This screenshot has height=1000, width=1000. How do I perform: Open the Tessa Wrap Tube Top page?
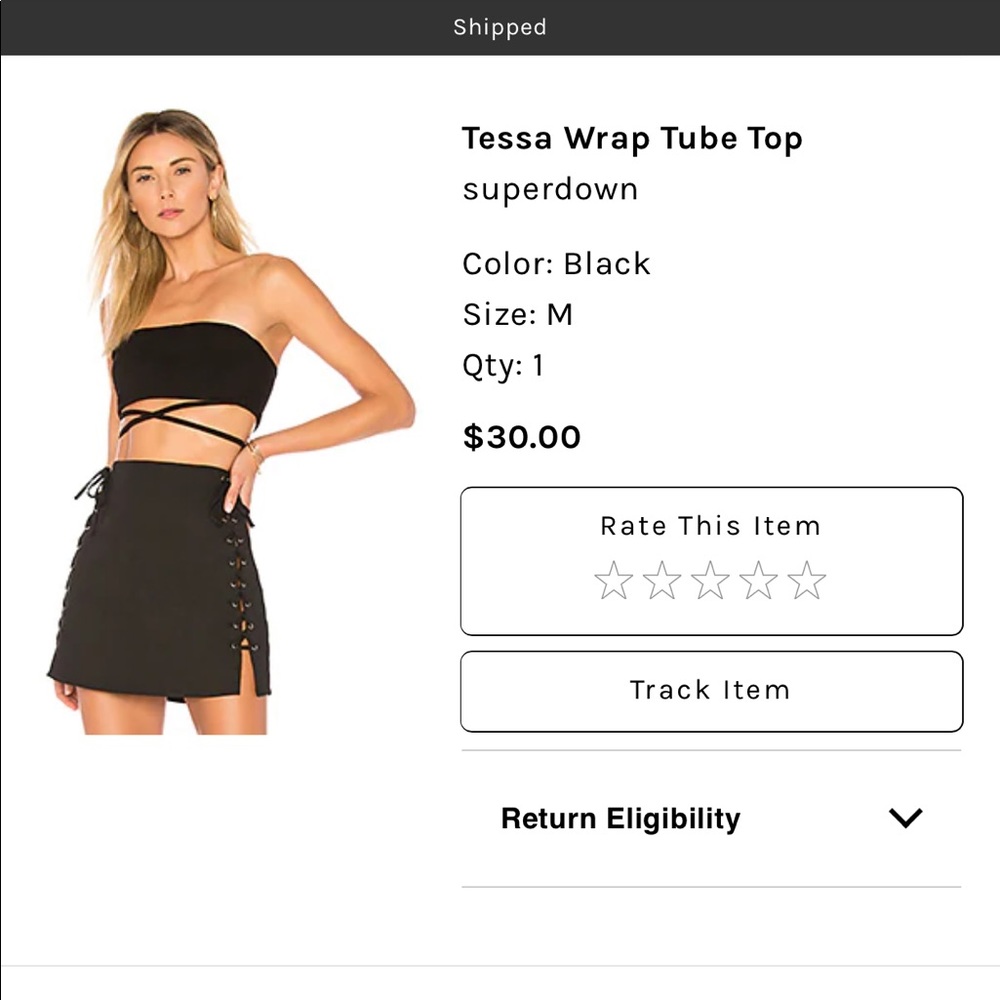[631, 139]
